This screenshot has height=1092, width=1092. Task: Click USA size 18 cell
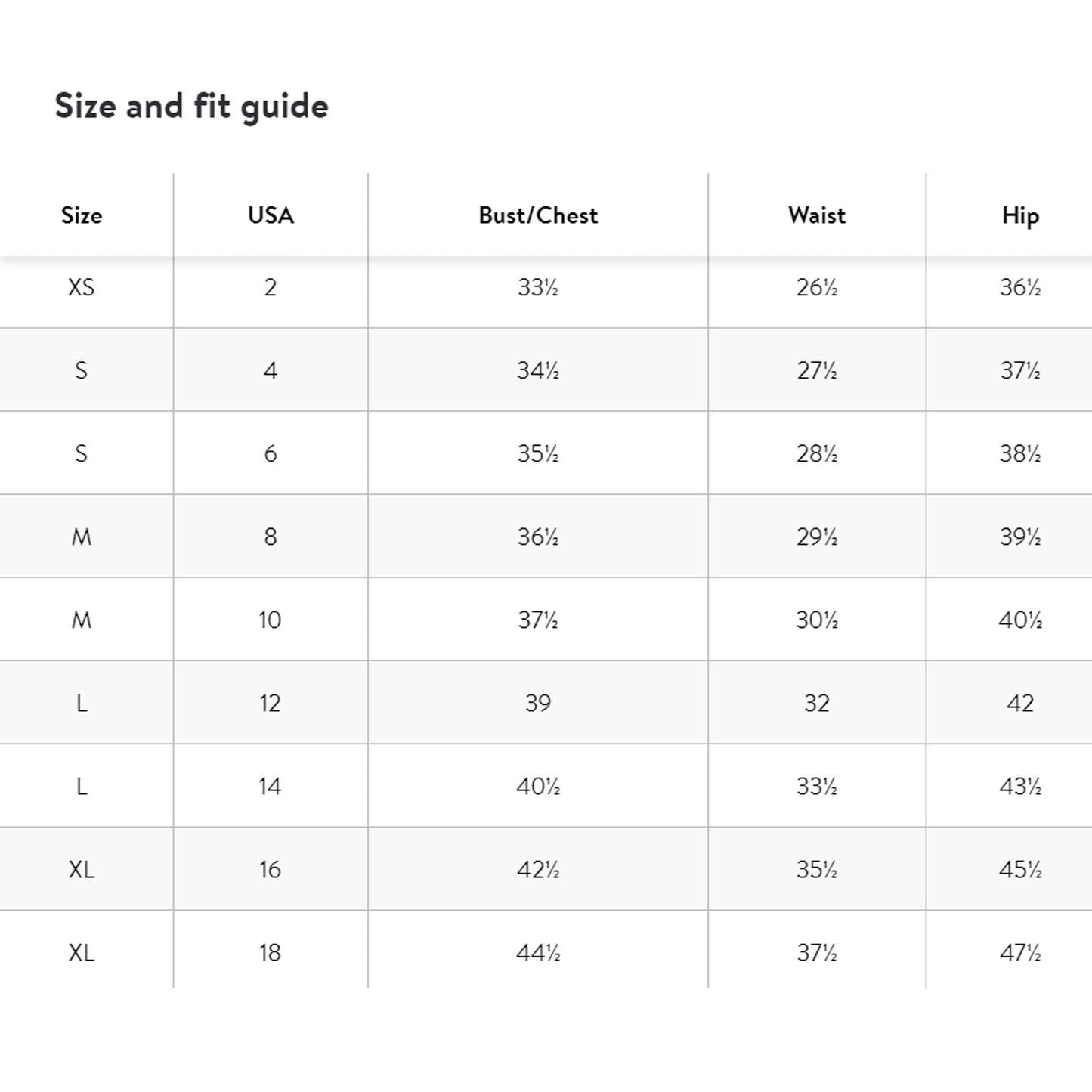click(x=270, y=952)
